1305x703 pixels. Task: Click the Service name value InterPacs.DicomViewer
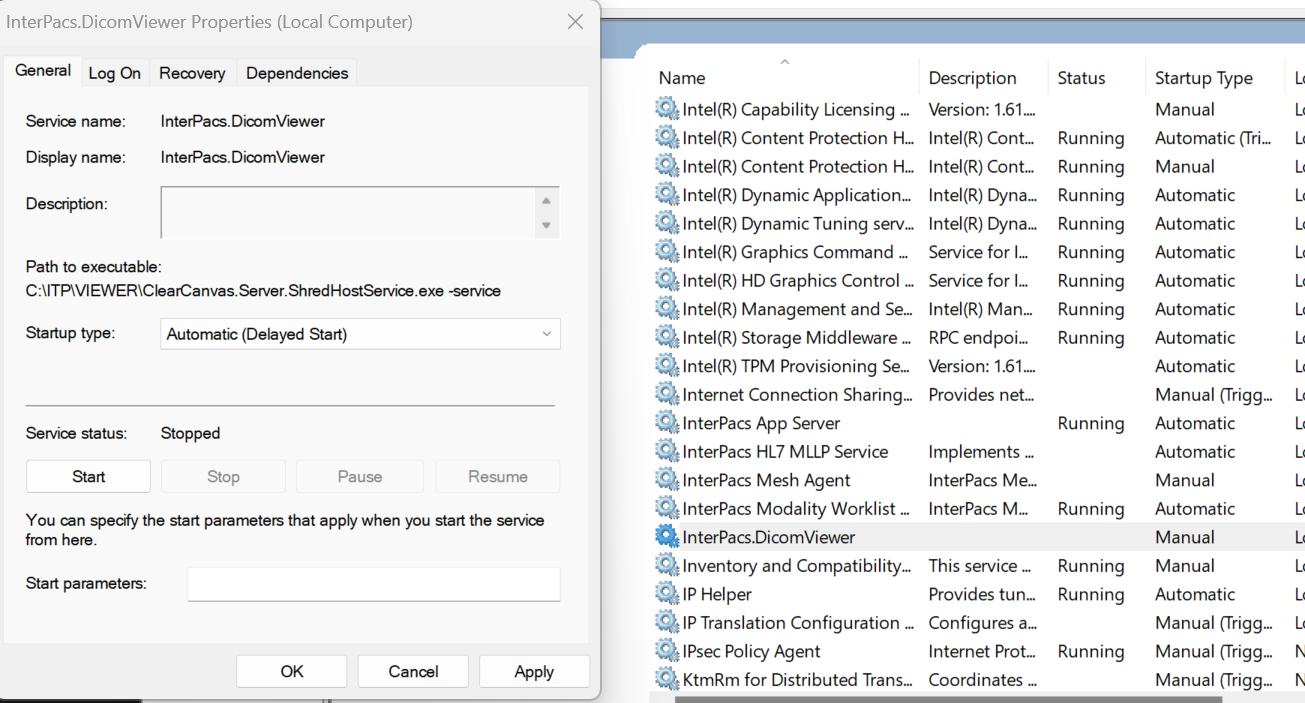click(x=243, y=121)
